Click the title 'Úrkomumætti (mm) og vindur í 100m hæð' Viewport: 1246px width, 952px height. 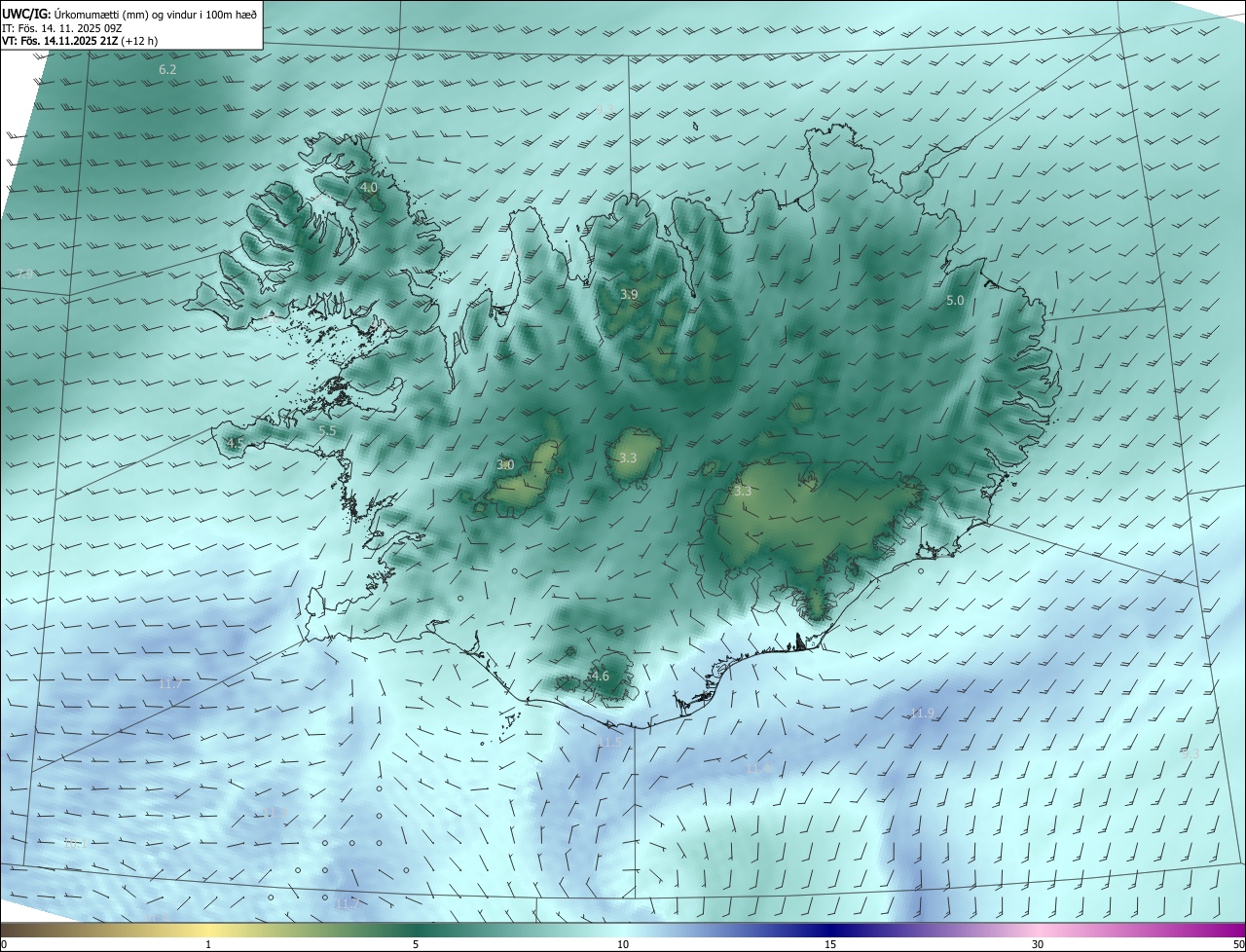pos(156,14)
